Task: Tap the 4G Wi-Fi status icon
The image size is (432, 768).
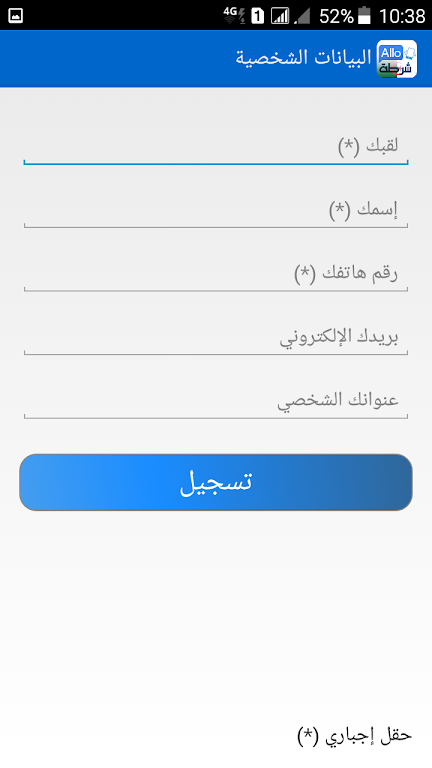Action: coord(234,16)
